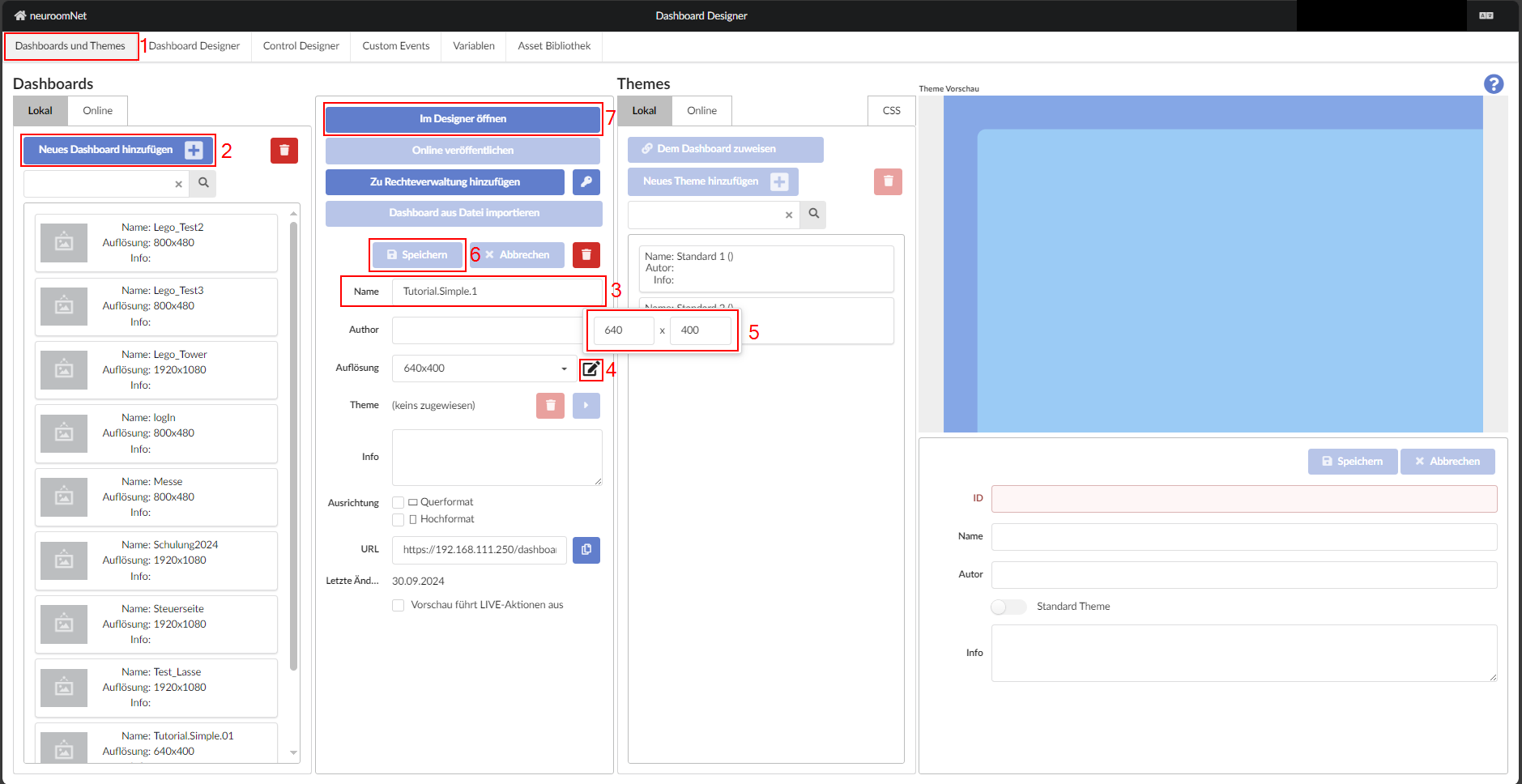The height and width of the screenshot is (784, 1522).
Task: Open the Asset Bibliothek tab
Action: point(554,46)
